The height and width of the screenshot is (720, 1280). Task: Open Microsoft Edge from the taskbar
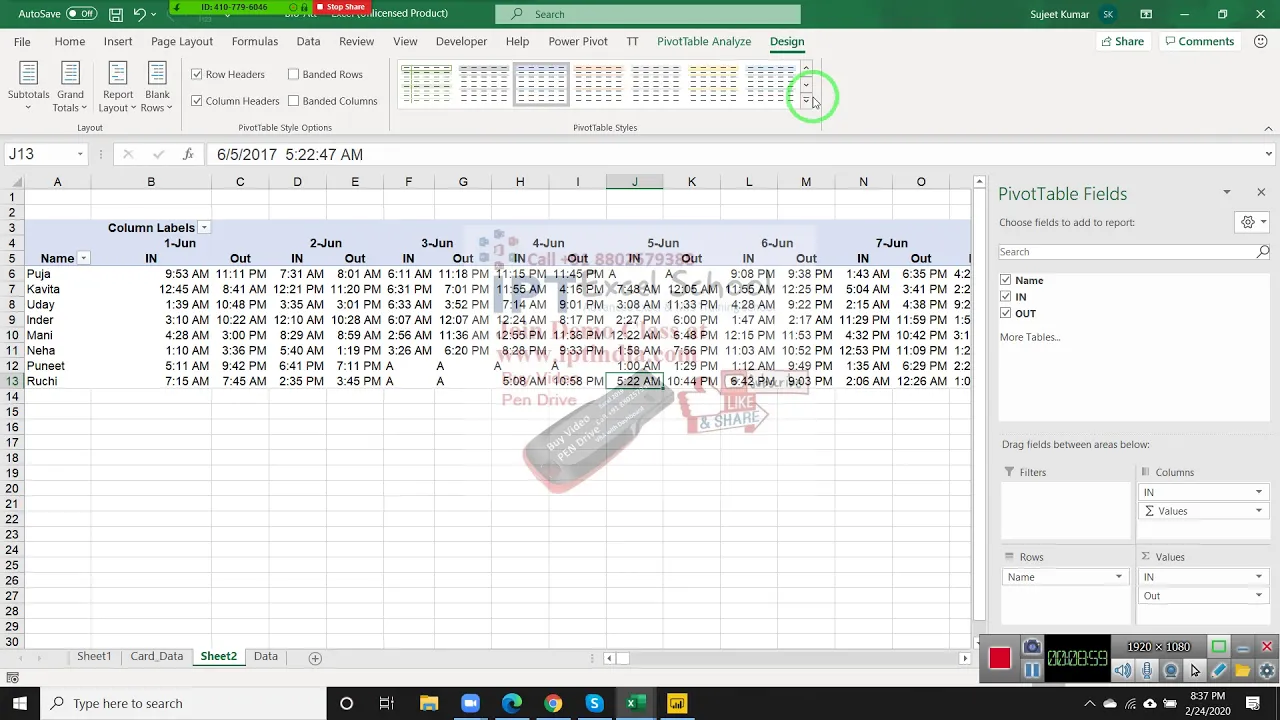pyautogui.click(x=512, y=703)
